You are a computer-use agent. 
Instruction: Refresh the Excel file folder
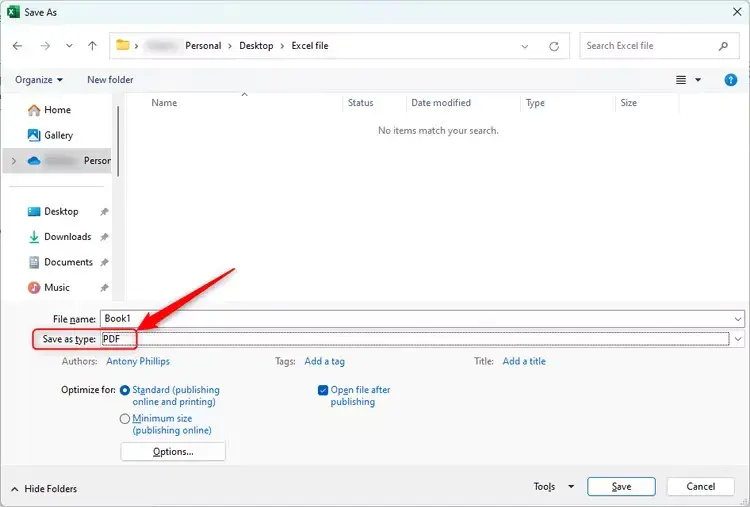coord(554,46)
